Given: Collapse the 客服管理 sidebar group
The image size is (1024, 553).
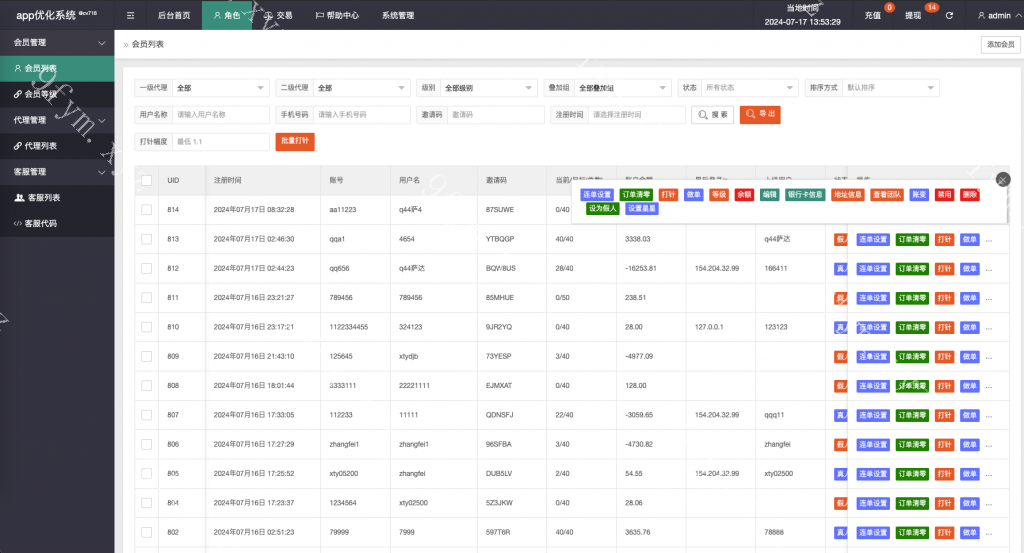Looking at the screenshot, I should point(57,172).
